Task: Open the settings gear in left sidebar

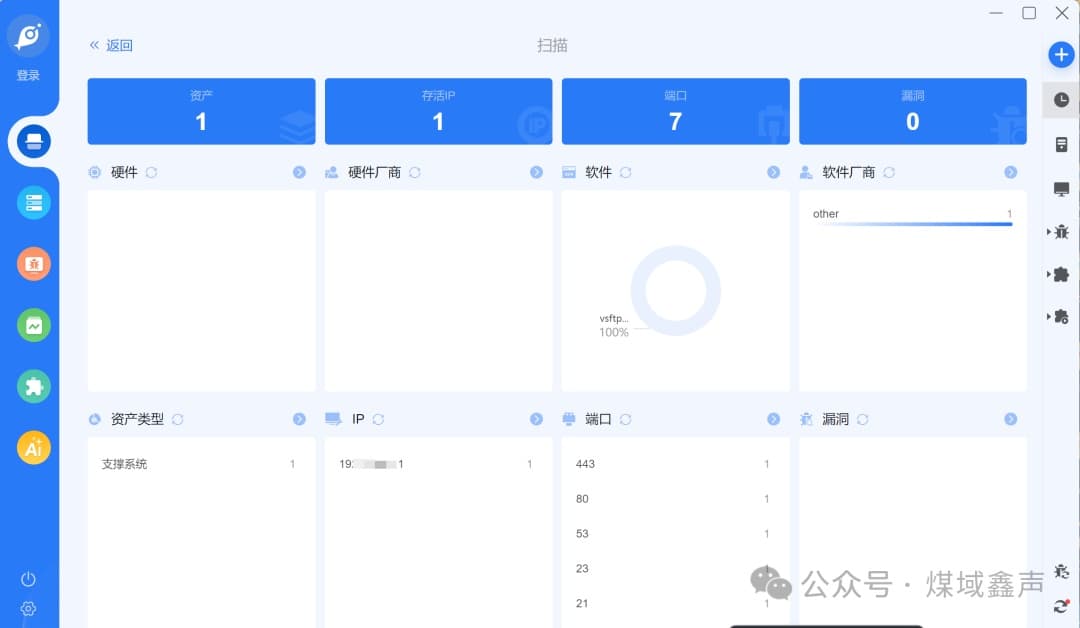Action: (x=28, y=608)
